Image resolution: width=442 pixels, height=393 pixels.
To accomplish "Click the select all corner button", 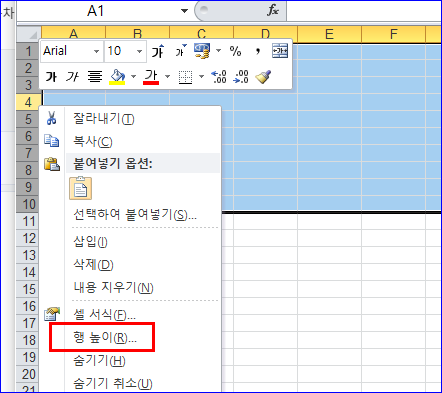I will [29, 34].
